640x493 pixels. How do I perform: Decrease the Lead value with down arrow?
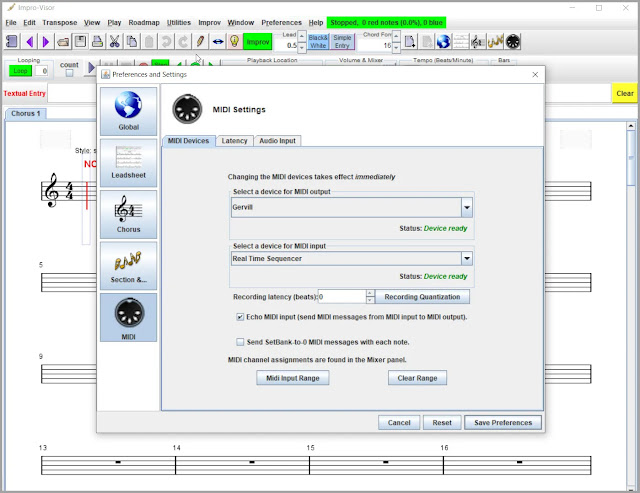[302, 47]
